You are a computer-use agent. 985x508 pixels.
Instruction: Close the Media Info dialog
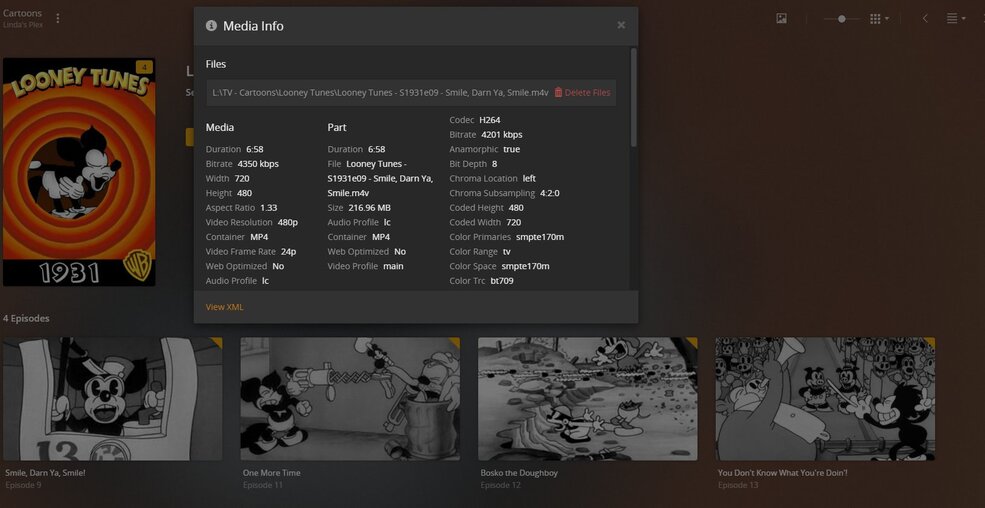(621, 25)
